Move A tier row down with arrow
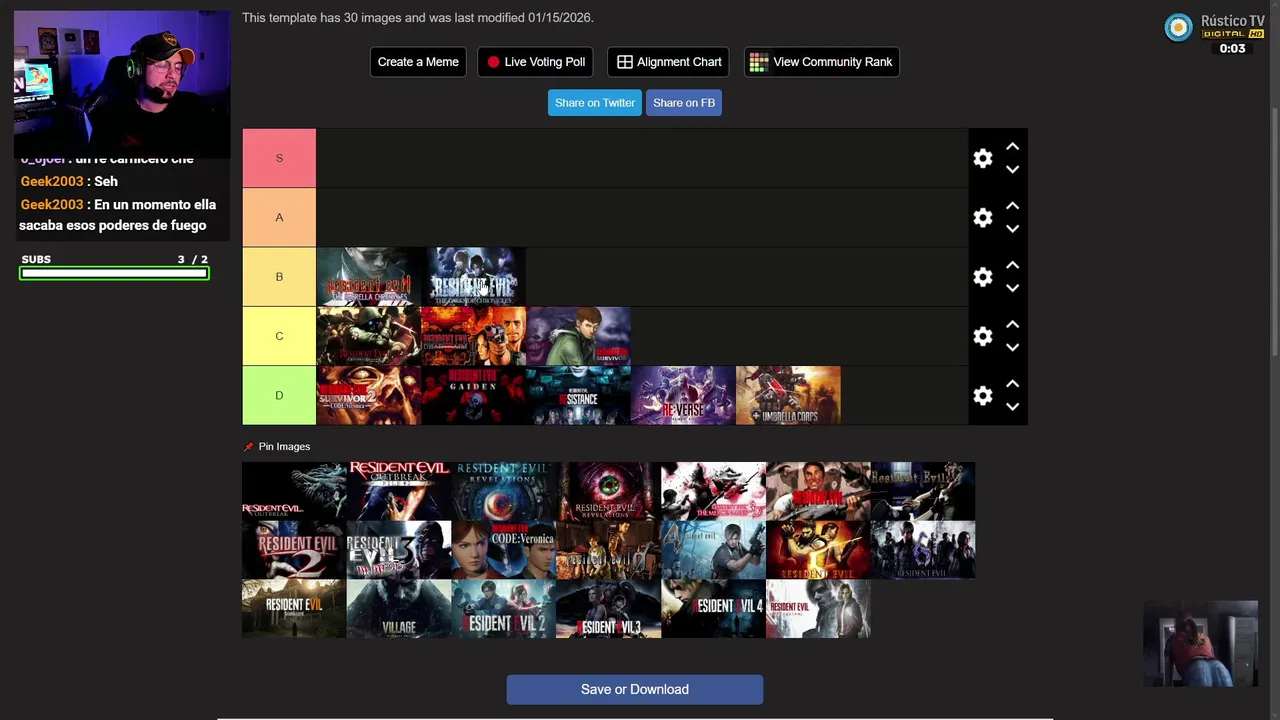Viewport: 1280px width, 720px height. click(1012, 228)
